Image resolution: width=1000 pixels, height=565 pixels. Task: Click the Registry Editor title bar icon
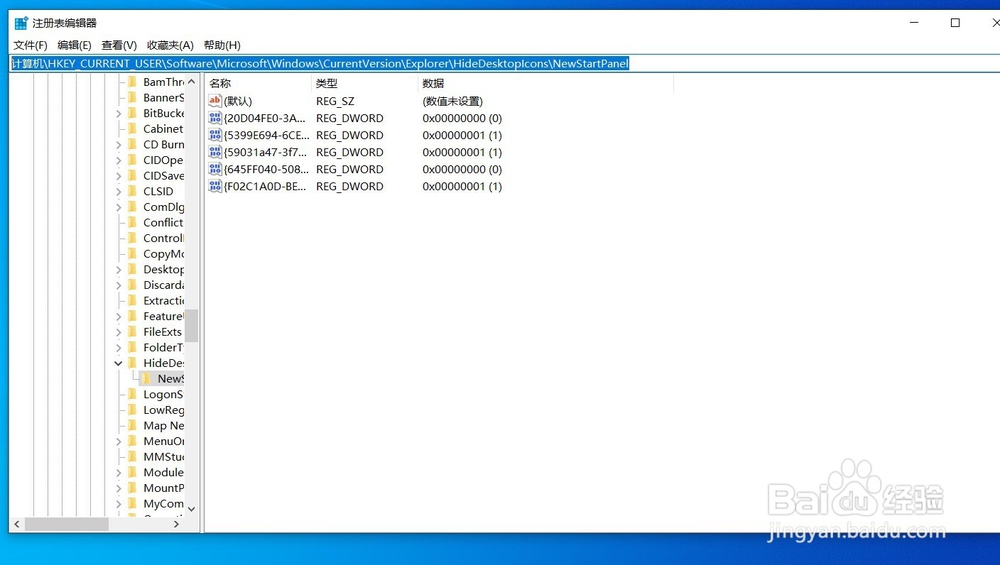click(21, 23)
